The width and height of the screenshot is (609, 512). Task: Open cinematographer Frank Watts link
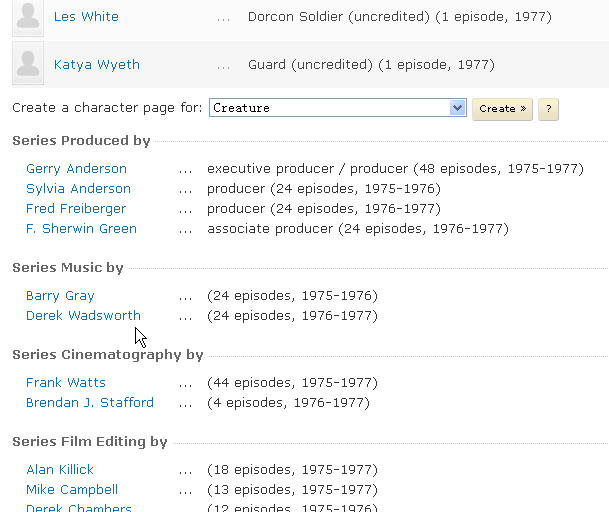tap(66, 383)
